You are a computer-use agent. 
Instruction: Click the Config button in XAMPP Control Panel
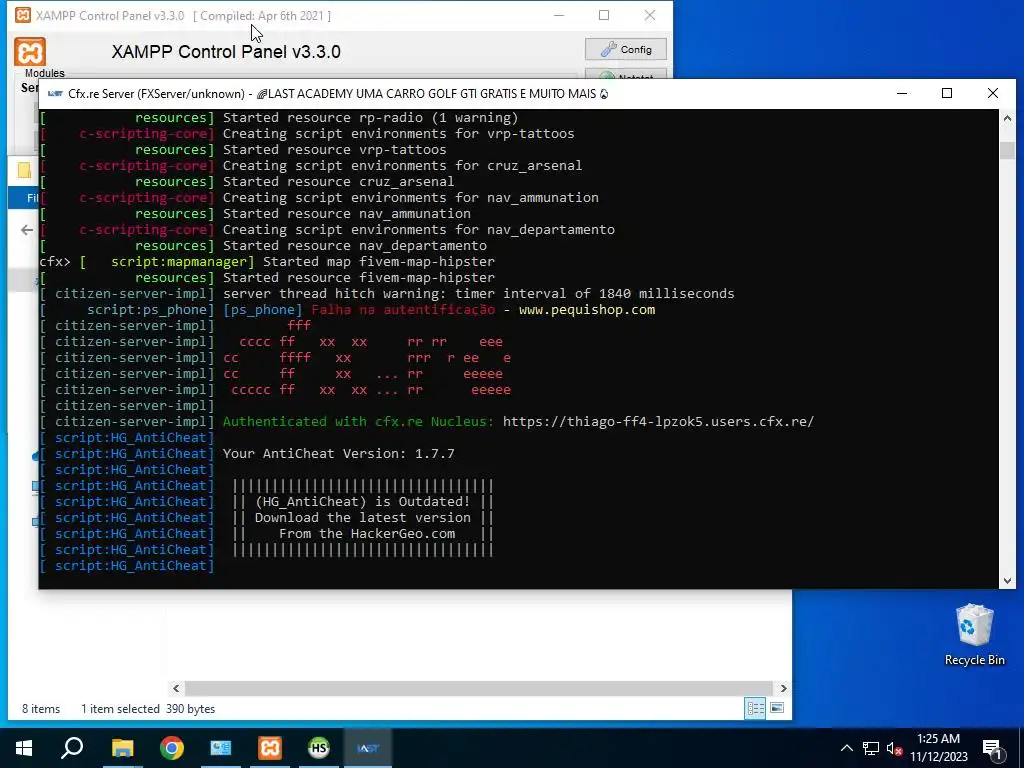(x=626, y=50)
